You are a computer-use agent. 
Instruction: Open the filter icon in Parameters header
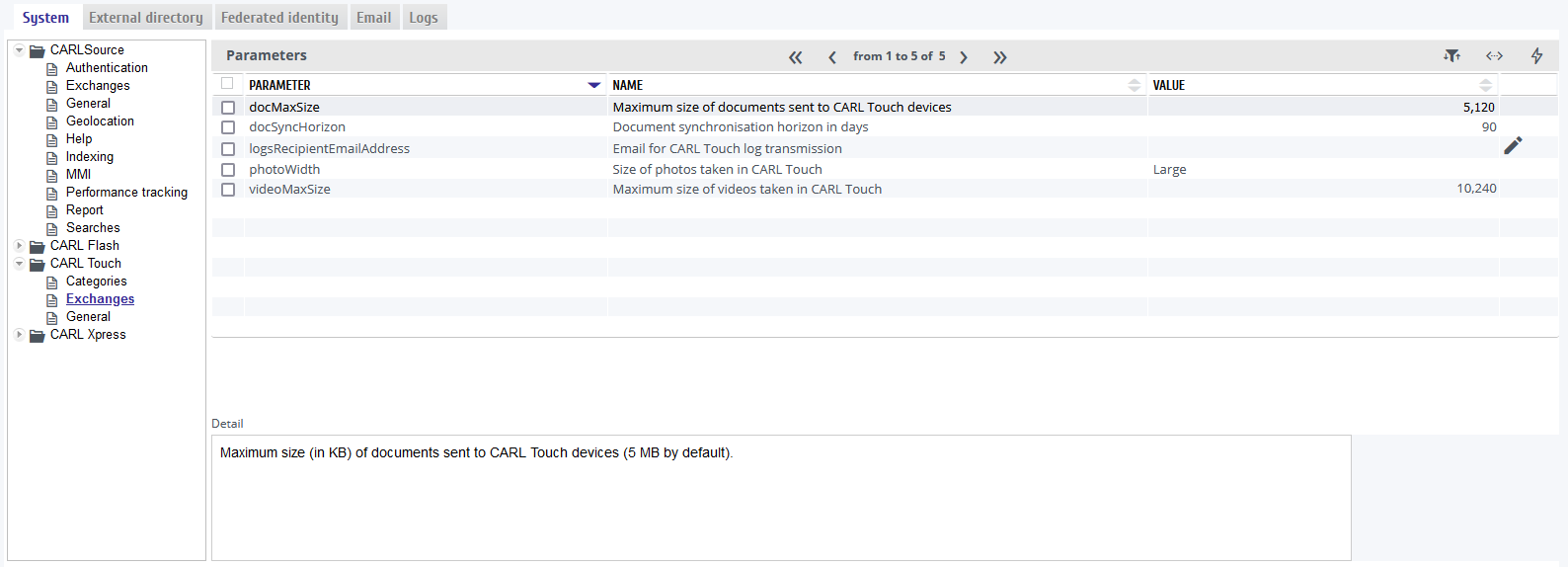coord(1451,56)
